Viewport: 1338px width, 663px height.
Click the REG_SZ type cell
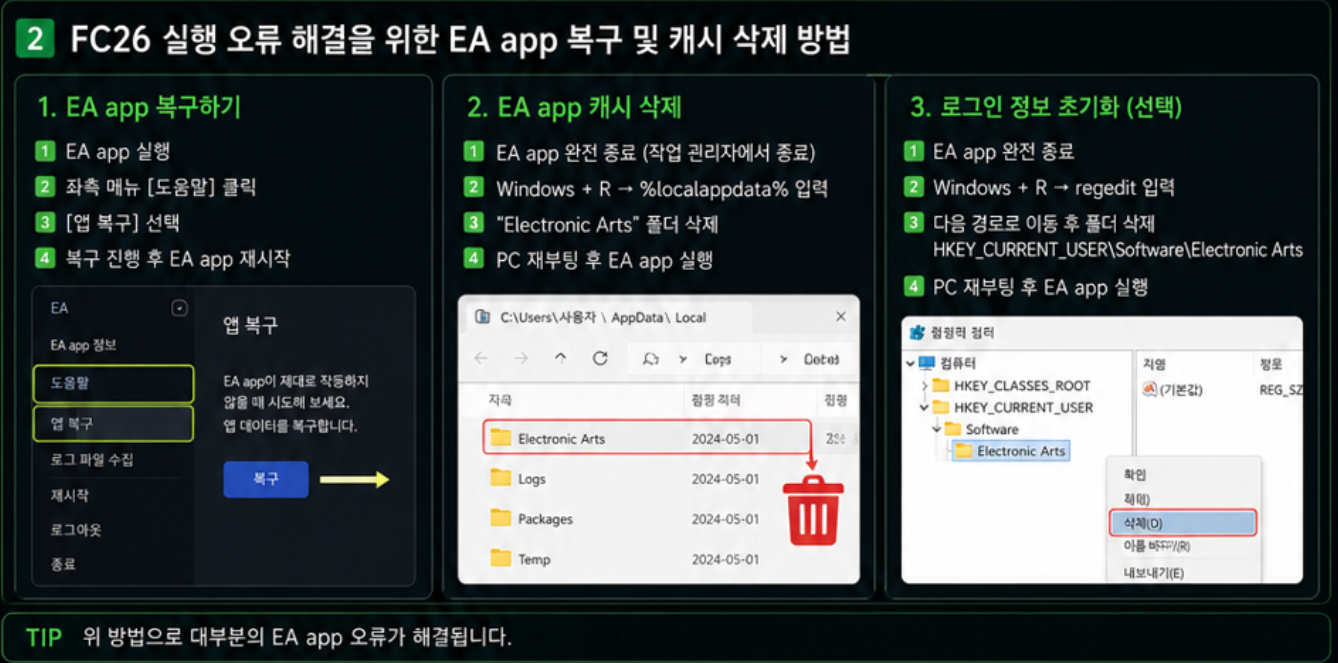[1281, 390]
